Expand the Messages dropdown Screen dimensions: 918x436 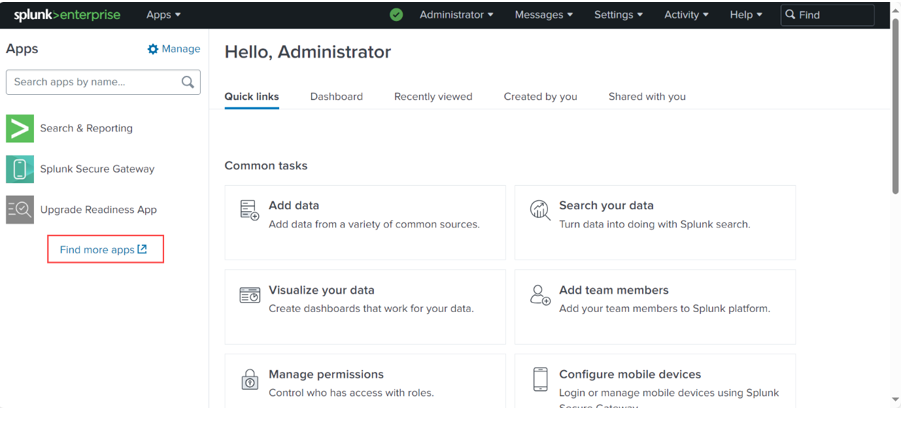coord(543,15)
